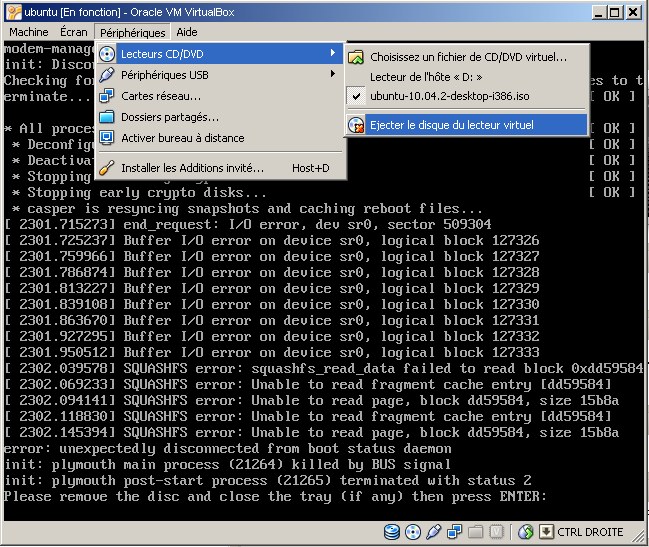Click 'end_request: I/O error' sector 509304 line
The height and width of the screenshot is (547, 649).
pyautogui.click(x=248, y=225)
